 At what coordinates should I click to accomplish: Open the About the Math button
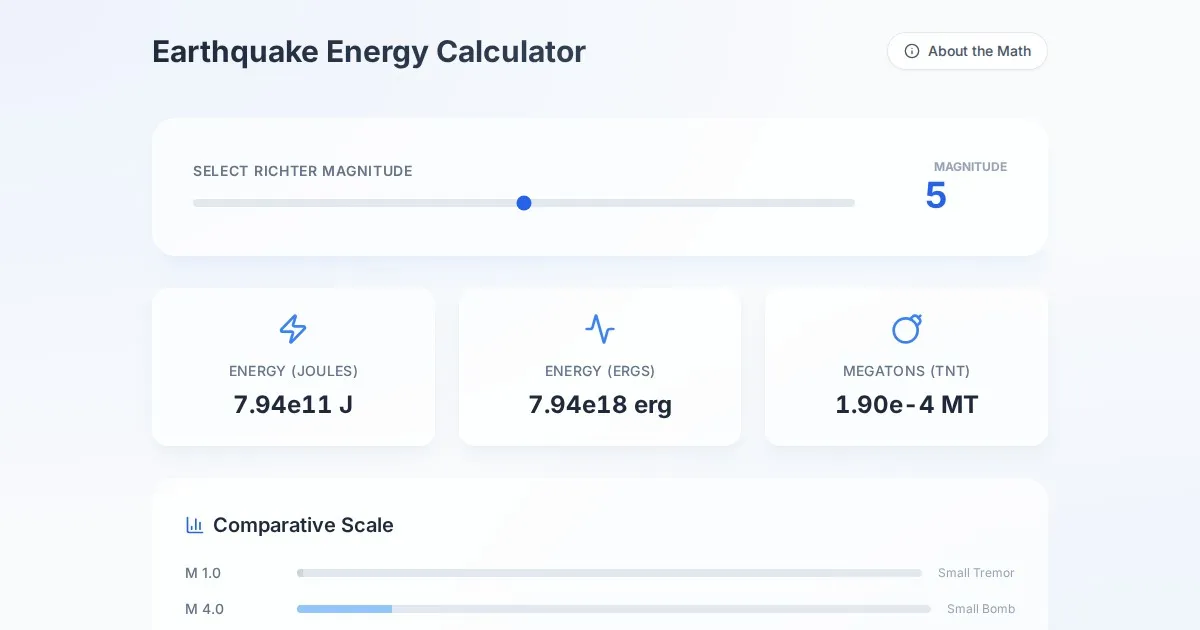click(967, 51)
